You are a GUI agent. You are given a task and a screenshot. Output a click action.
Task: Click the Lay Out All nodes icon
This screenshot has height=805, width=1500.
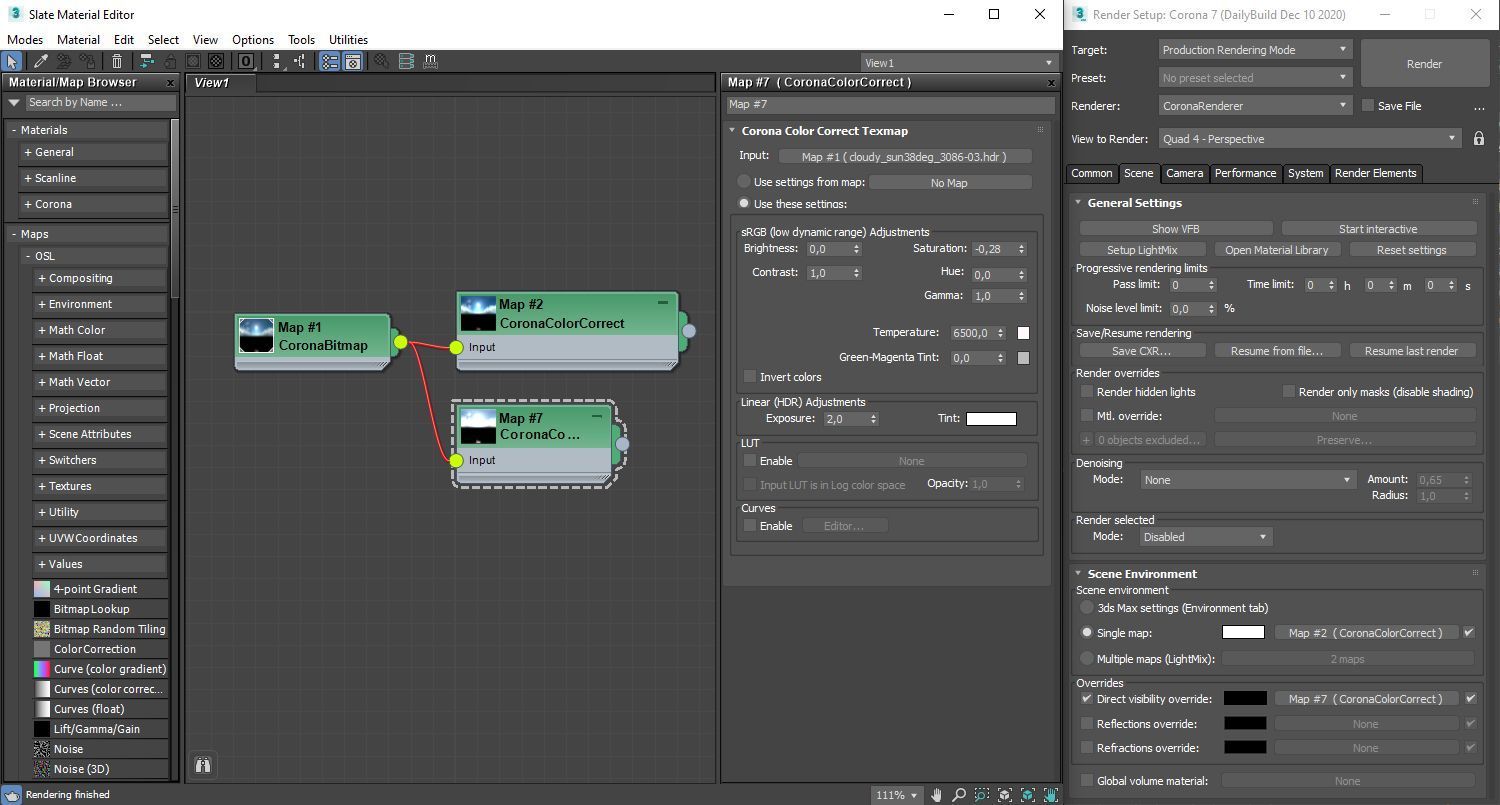point(279,61)
